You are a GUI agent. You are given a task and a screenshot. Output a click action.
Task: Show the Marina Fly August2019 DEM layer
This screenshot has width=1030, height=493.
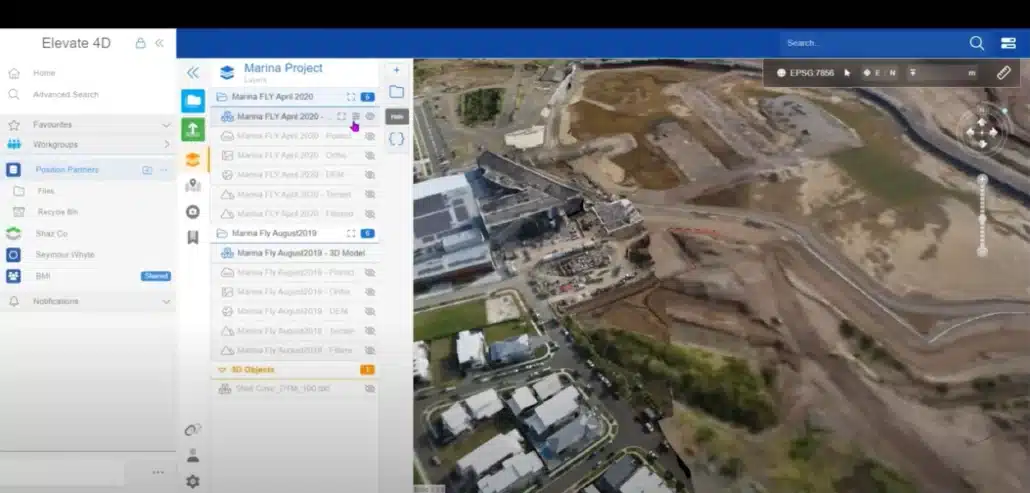click(370, 311)
